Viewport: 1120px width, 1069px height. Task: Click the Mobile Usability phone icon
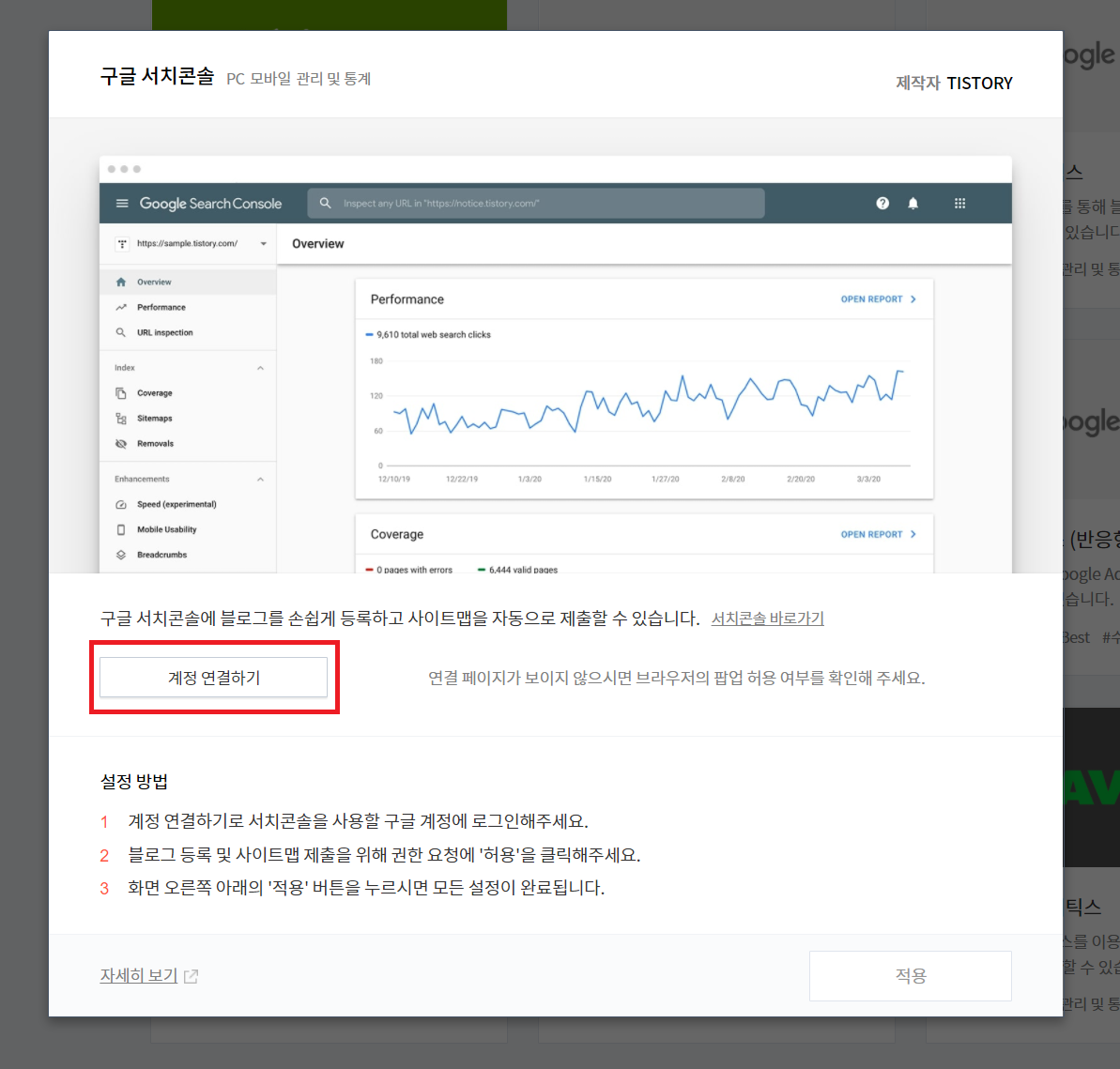pyautogui.click(x=121, y=530)
